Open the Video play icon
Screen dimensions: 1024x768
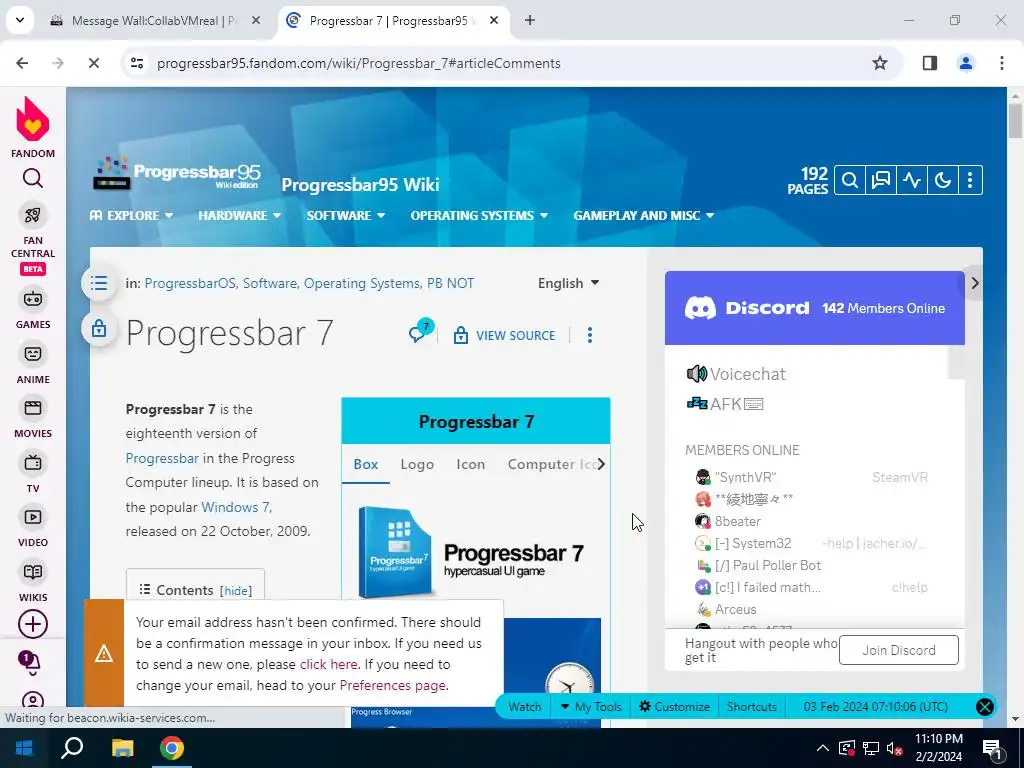[33, 517]
